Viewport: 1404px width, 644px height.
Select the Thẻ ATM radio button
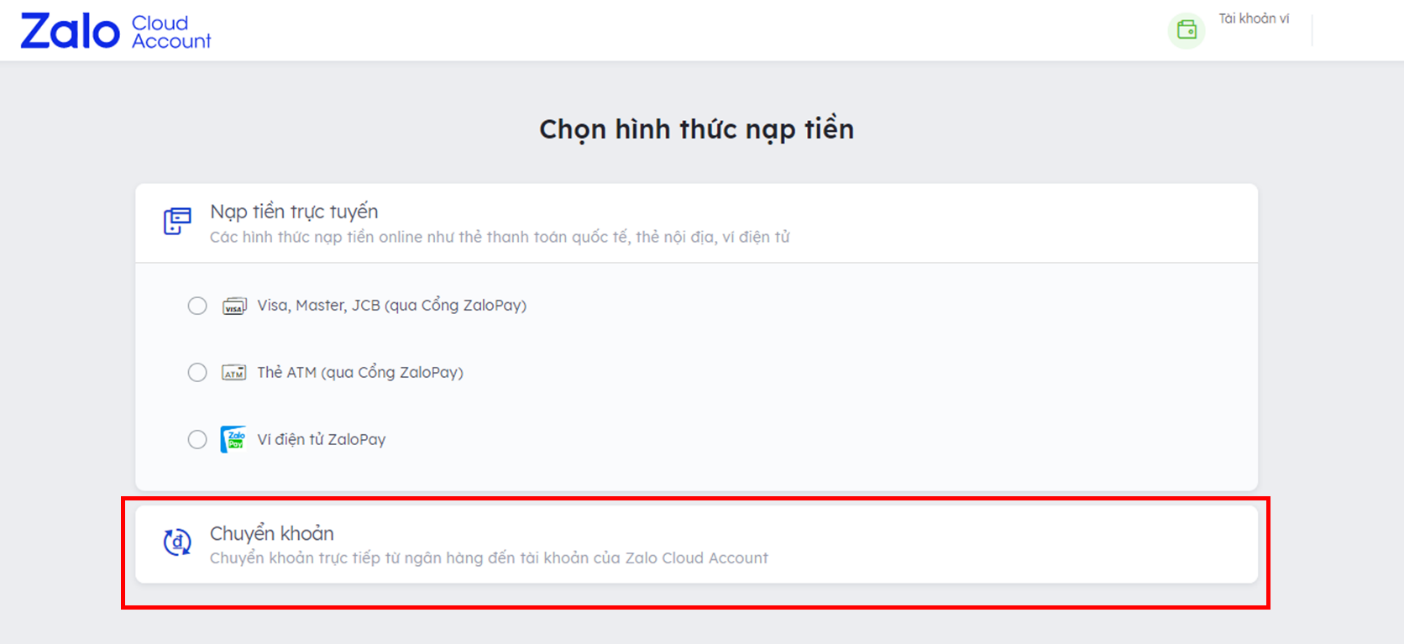(x=197, y=372)
